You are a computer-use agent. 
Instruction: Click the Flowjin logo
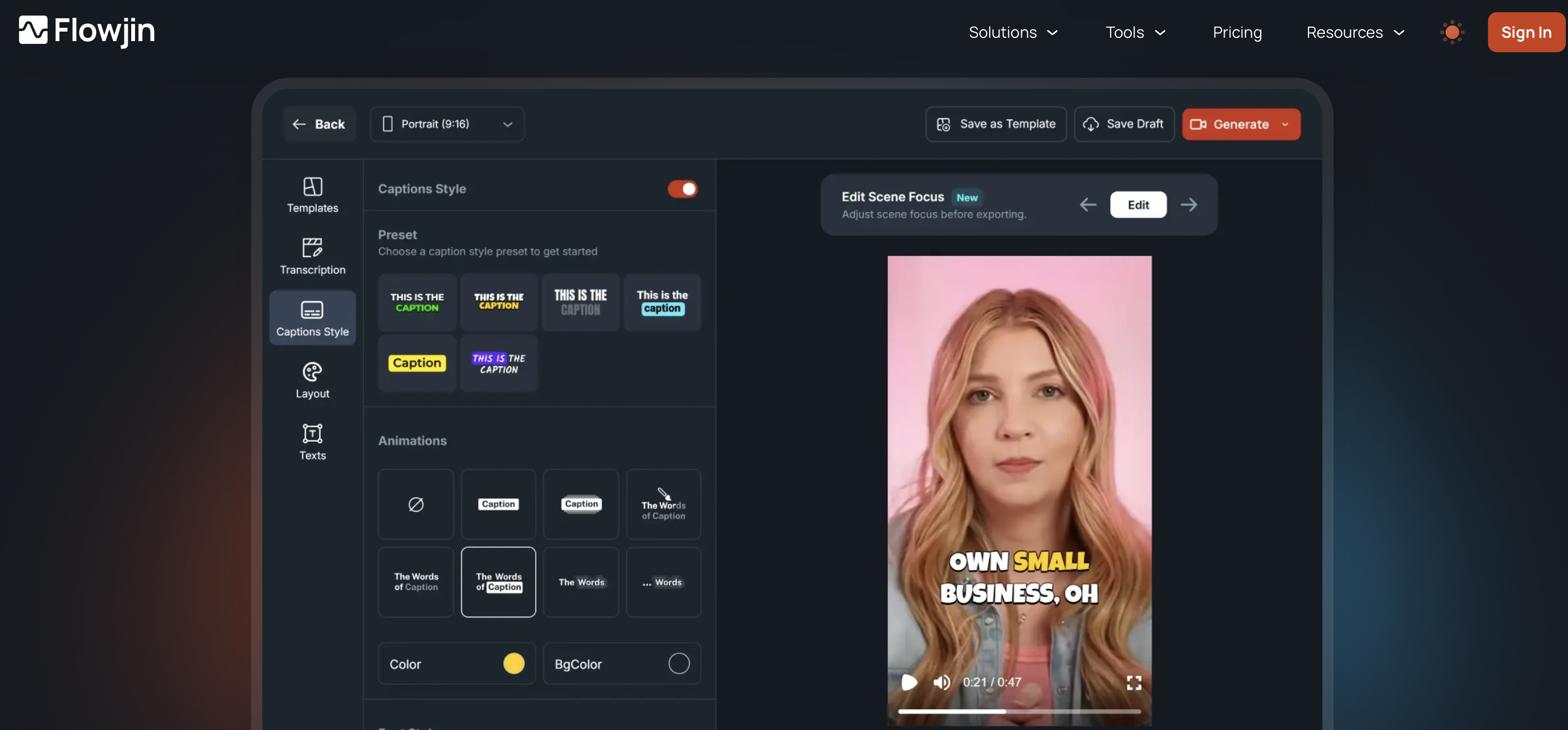(x=87, y=31)
